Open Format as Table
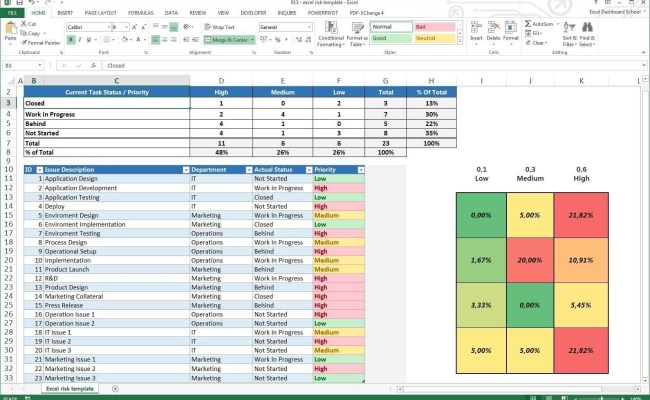 357,34
